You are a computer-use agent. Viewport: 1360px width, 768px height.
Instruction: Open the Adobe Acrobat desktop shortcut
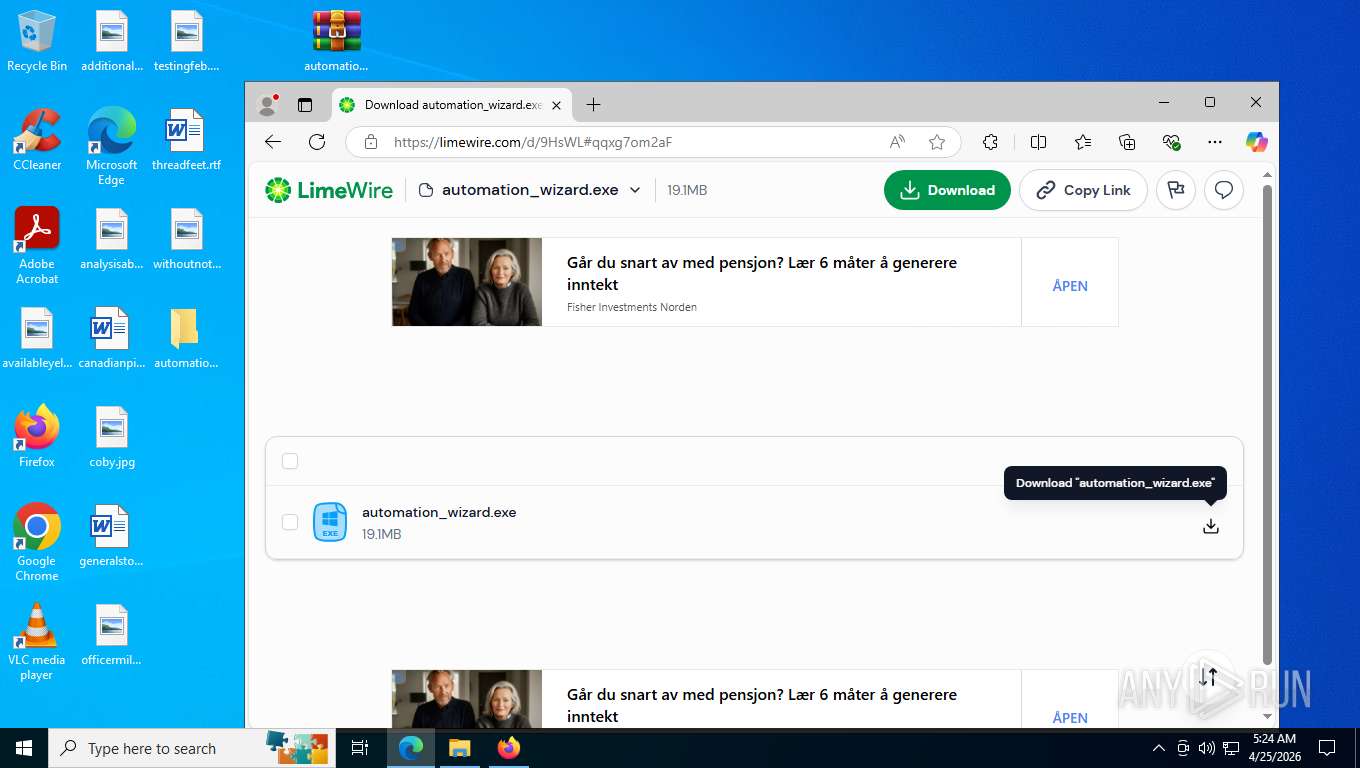pos(37,245)
